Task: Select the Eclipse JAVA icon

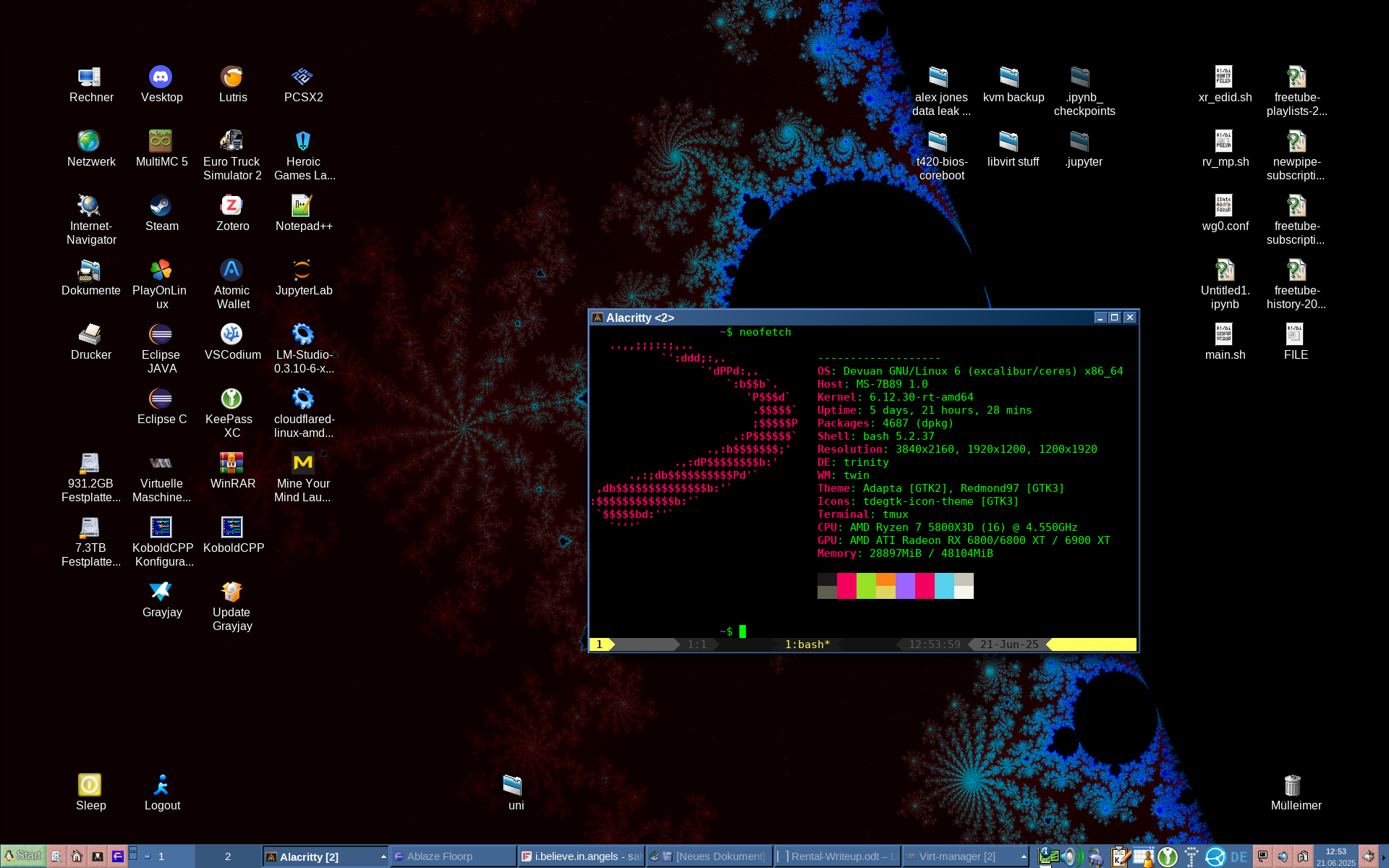Action: [161, 349]
